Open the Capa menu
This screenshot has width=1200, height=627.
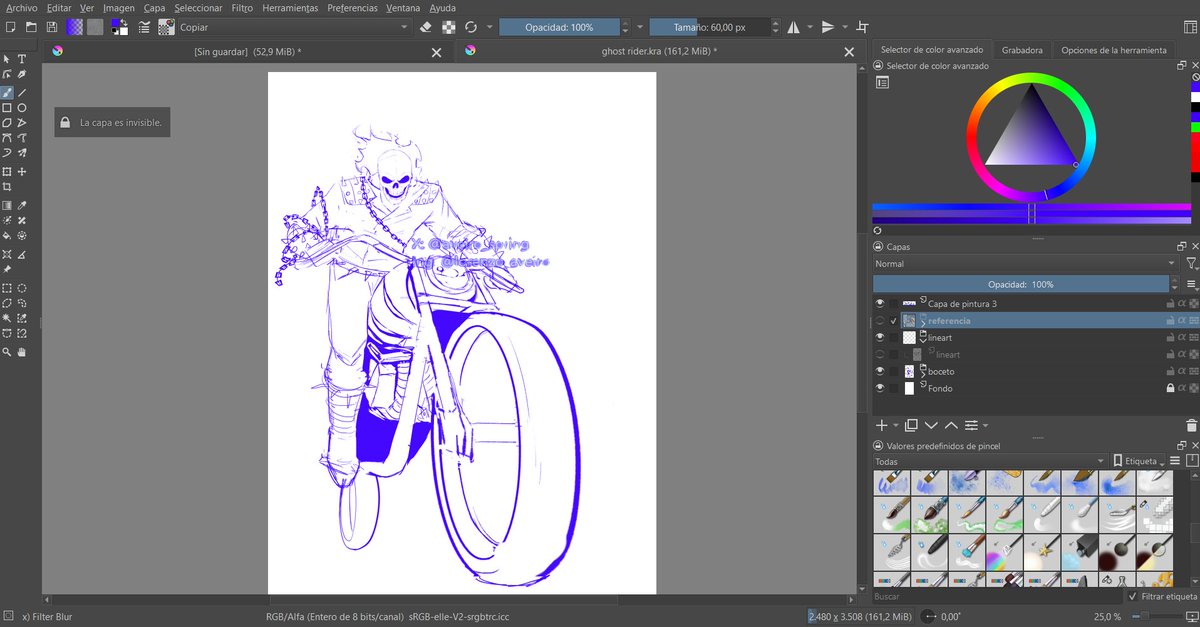point(154,7)
